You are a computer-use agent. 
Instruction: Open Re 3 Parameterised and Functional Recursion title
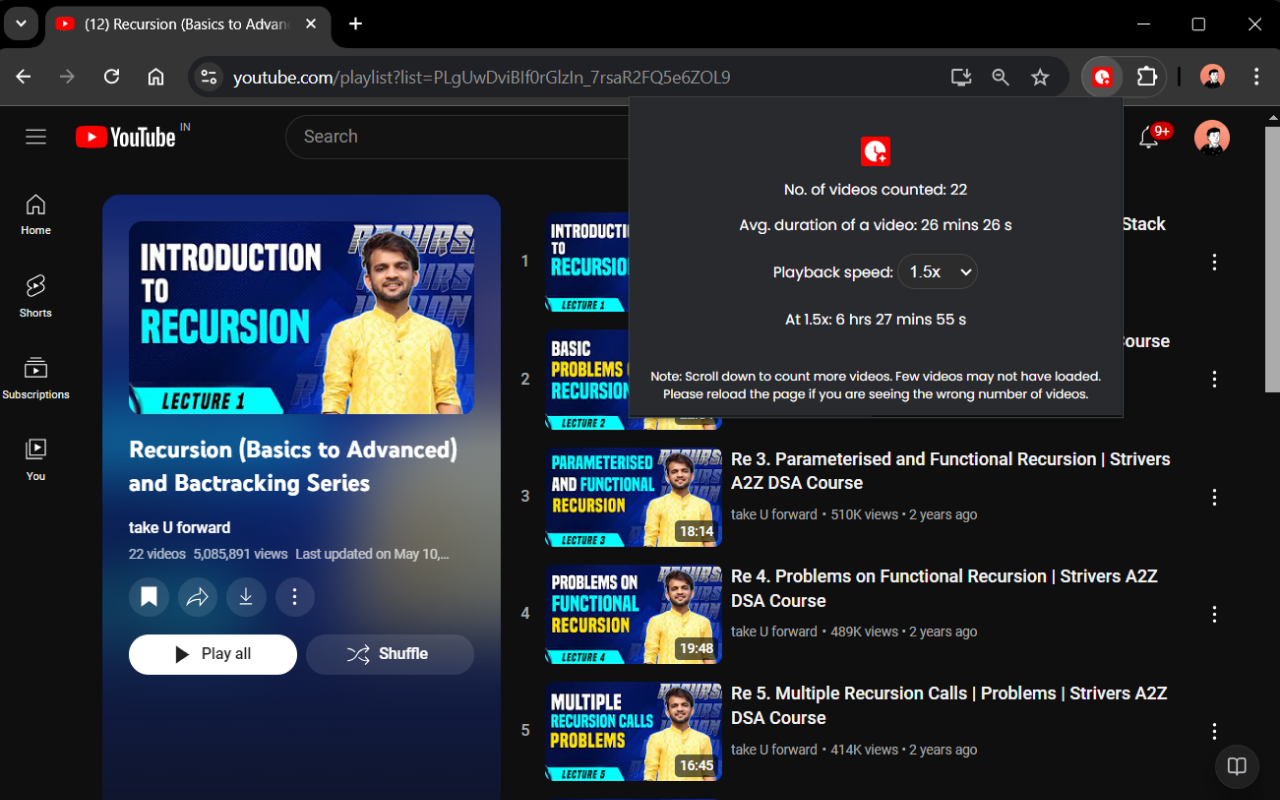pos(950,471)
